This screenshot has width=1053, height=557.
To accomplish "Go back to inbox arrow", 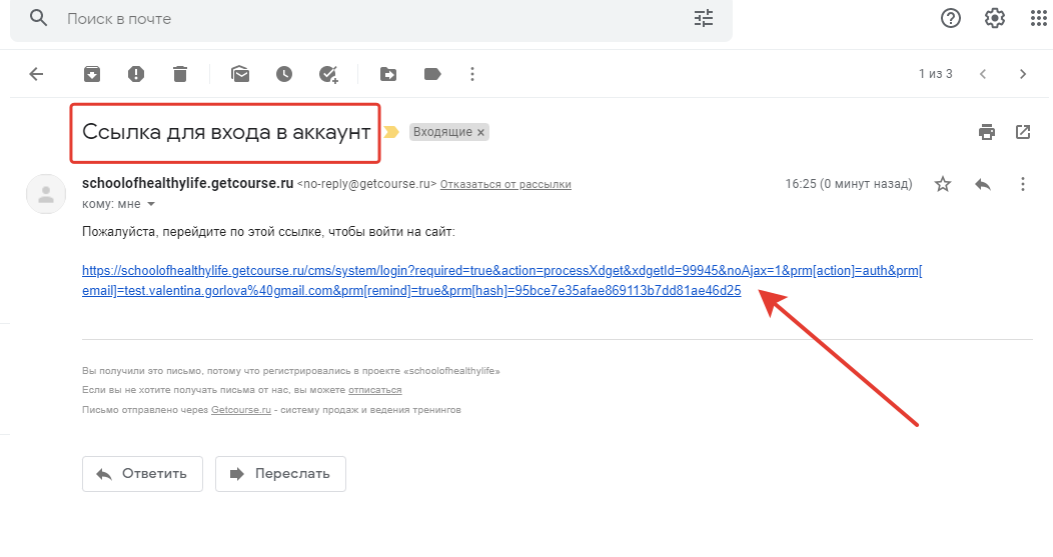I will pyautogui.click(x=36, y=74).
